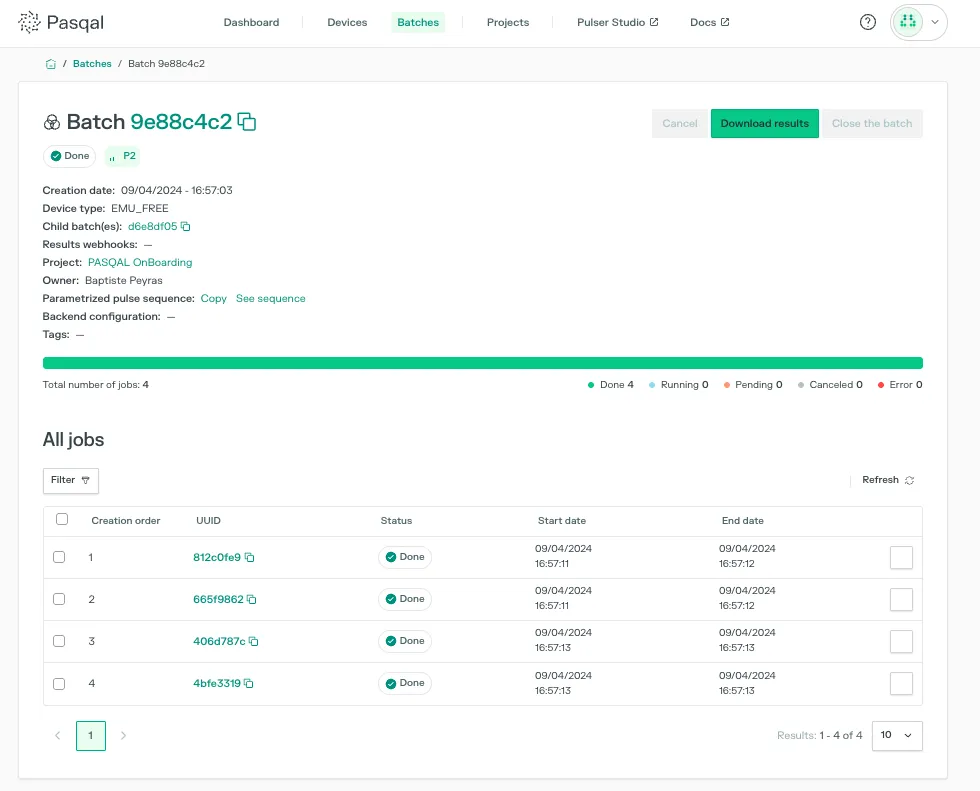Click the Error 0 legend entry

tap(900, 385)
